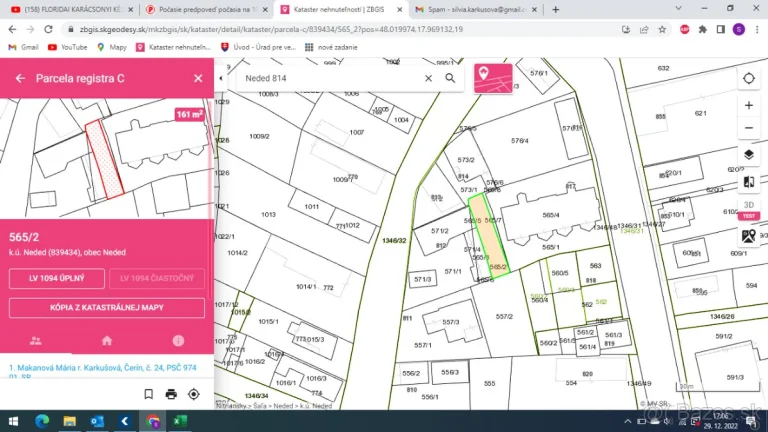Click KÓPIA Z KATASTRÁLNEJ MAPY button

pyautogui.click(x=107, y=308)
